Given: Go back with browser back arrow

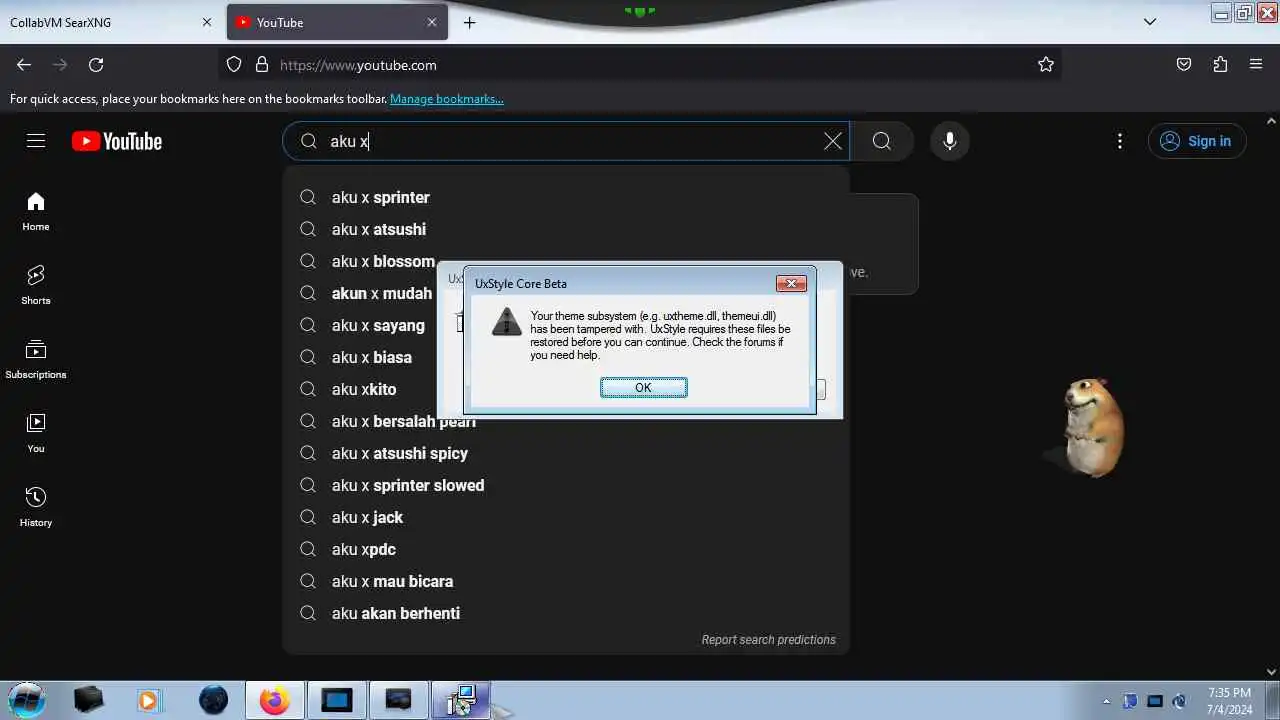Looking at the screenshot, I should click(x=24, y=65).
